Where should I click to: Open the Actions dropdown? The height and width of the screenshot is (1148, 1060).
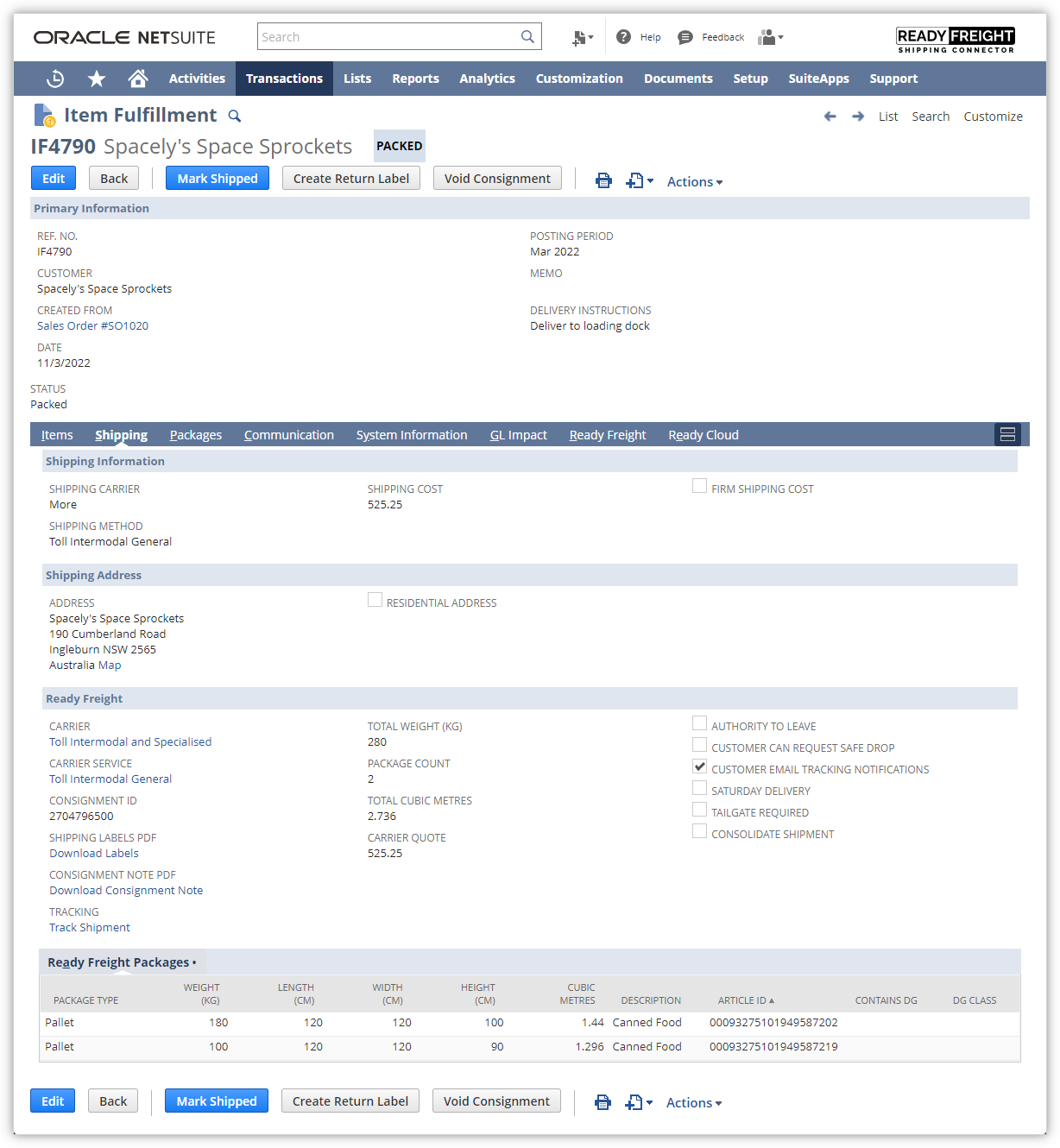point(694,181)
